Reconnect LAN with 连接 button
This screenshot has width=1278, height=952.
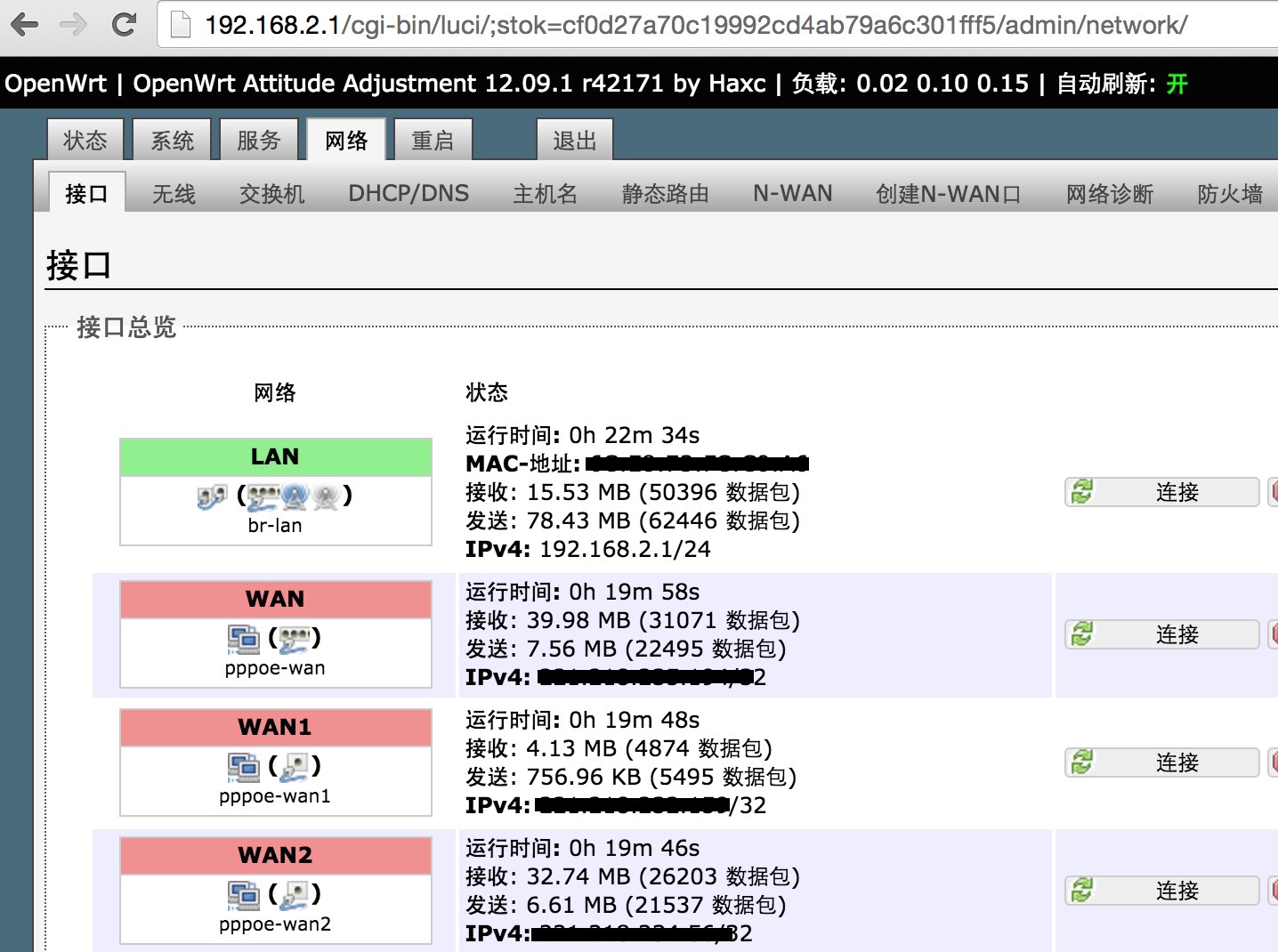1162,492
